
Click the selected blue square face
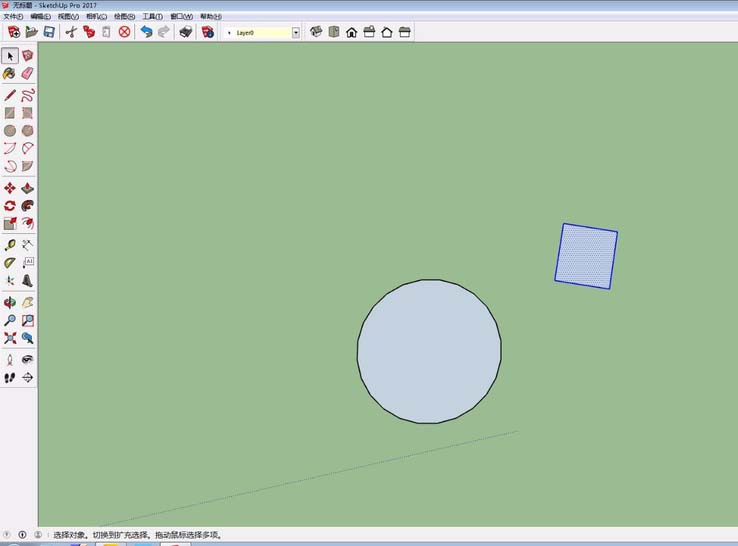(586, 256)
